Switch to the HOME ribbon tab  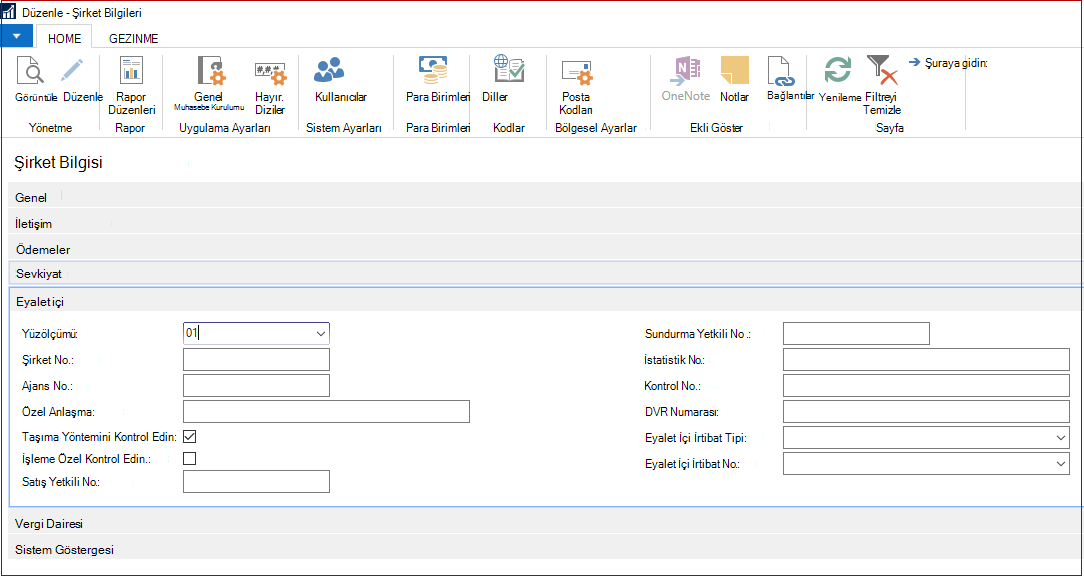64,38
